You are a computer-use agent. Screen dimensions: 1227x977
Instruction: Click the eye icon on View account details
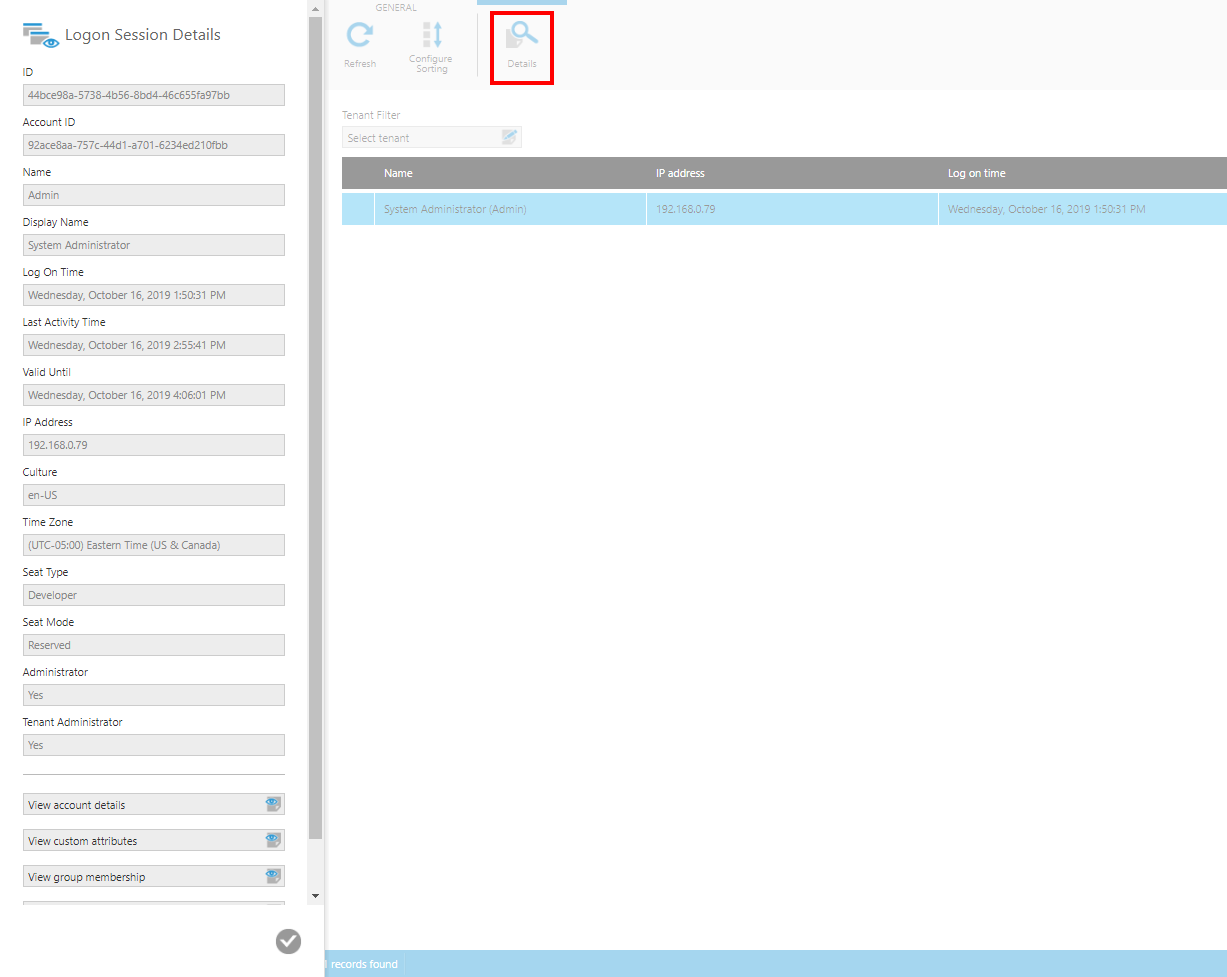[273, 804]
